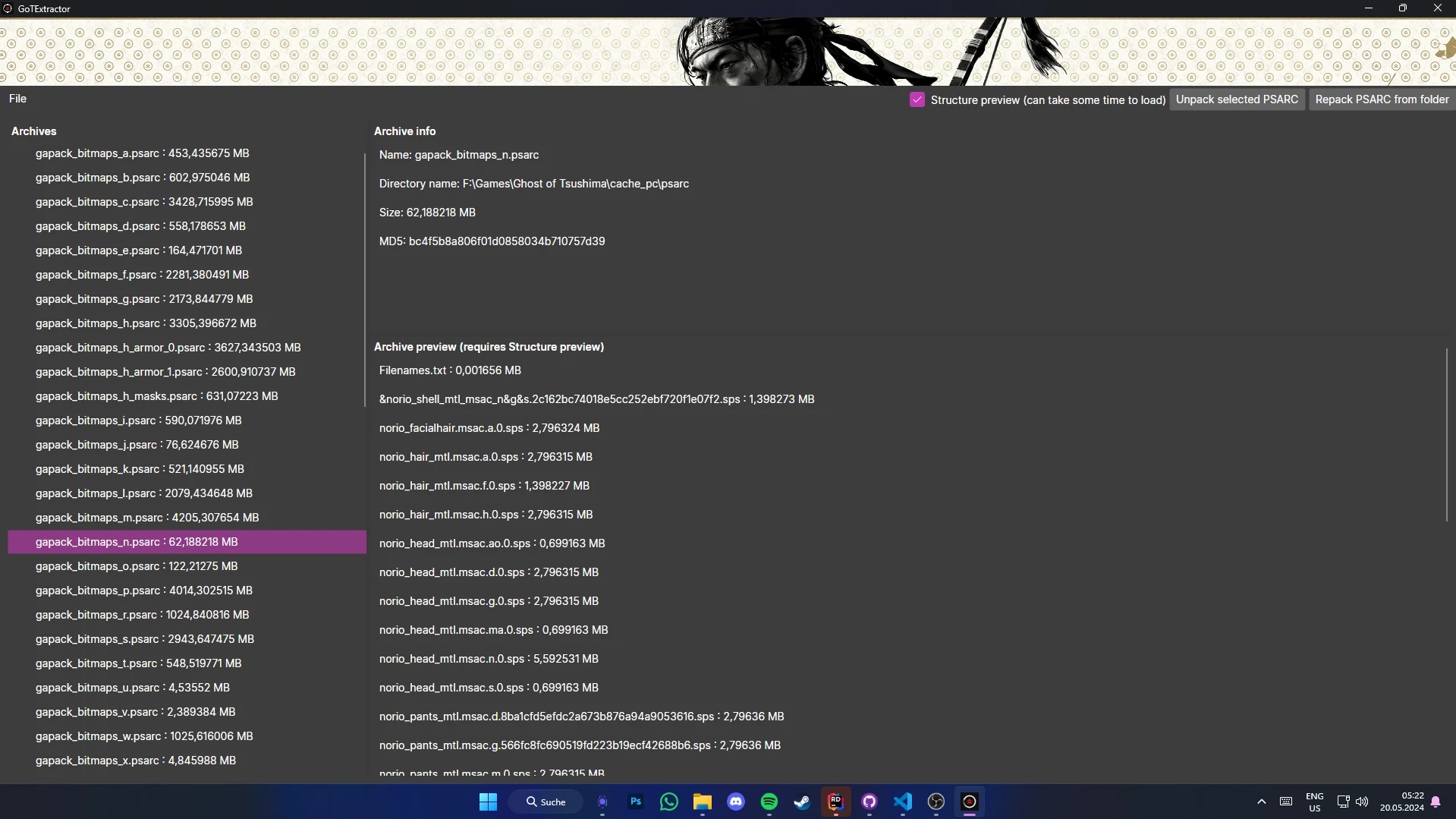
Task: Select gapack_bitmaps_p.psarc archive
Action: (x=187, y=591)
